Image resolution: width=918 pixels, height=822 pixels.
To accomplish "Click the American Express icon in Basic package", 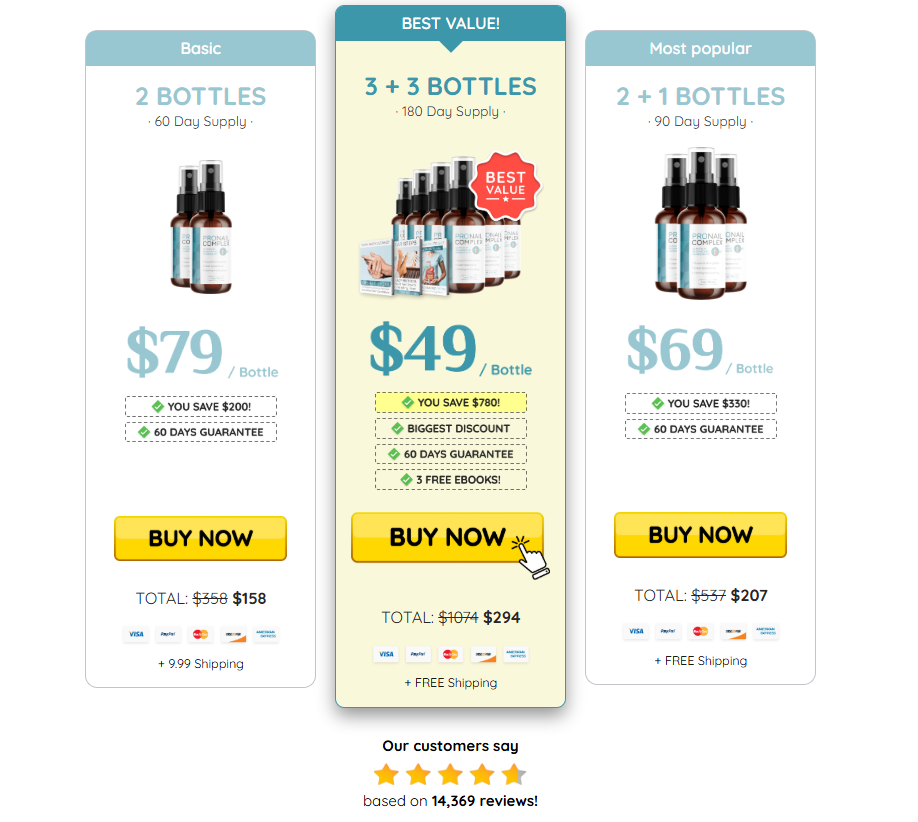I will coord(266,635).
